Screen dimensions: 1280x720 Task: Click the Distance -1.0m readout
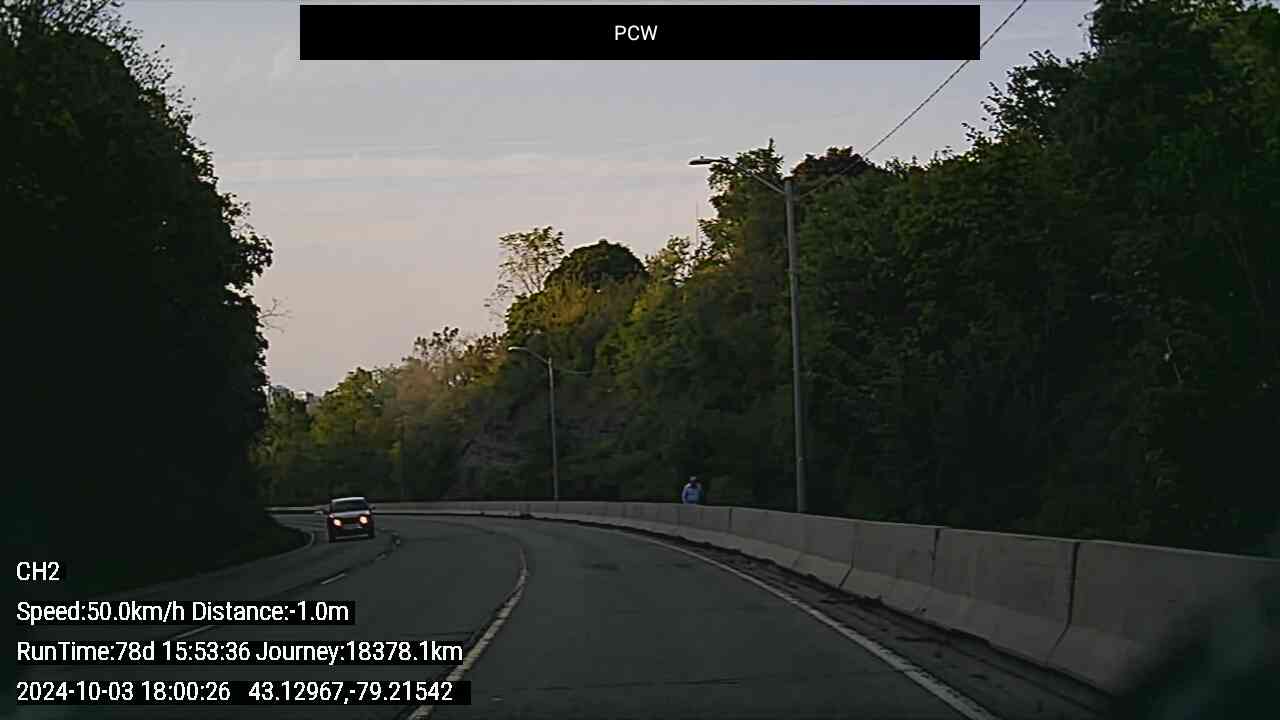(x=270, y=612)
